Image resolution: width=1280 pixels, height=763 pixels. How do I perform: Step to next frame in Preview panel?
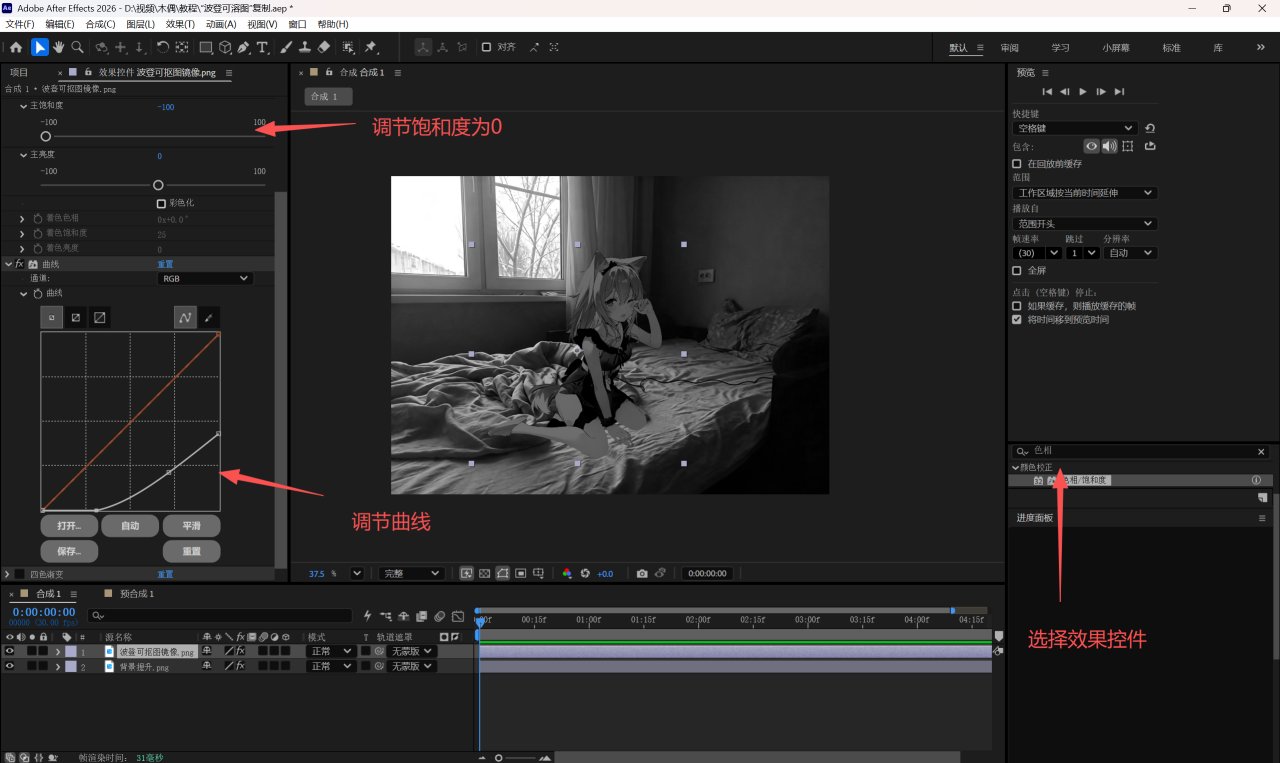click(x=1101, y=92)
